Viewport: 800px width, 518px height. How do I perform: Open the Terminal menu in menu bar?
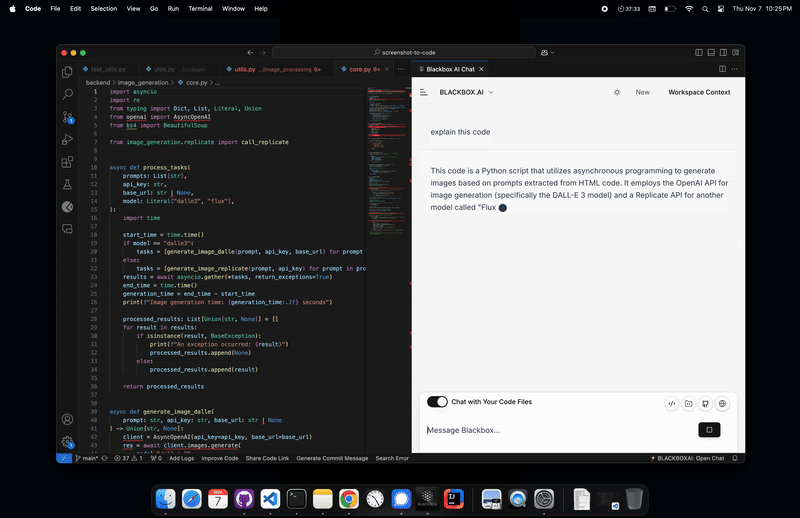[x=200, y=9]
